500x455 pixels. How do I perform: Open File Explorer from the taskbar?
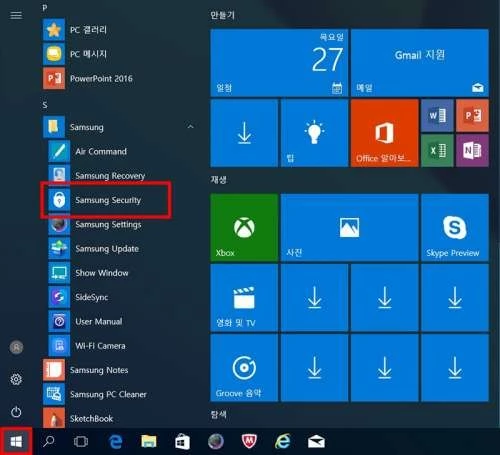(x=149, y=441)
